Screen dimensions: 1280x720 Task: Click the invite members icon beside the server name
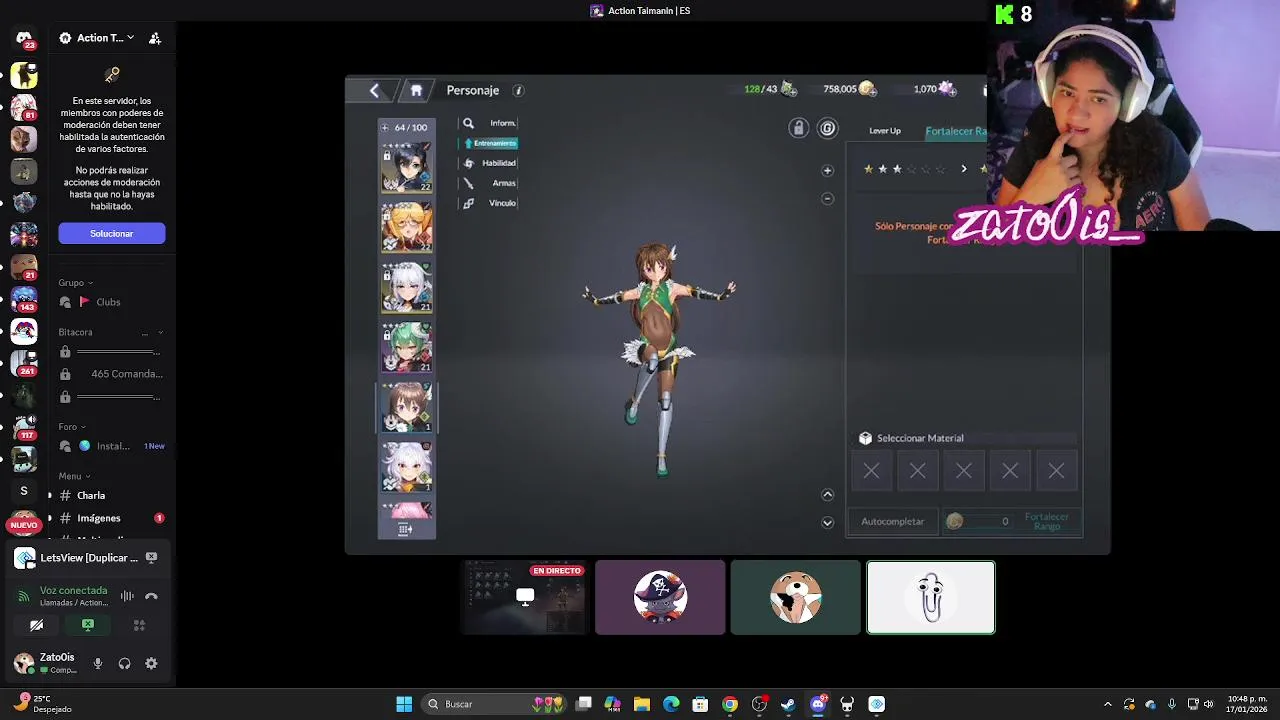click(155, 38)
